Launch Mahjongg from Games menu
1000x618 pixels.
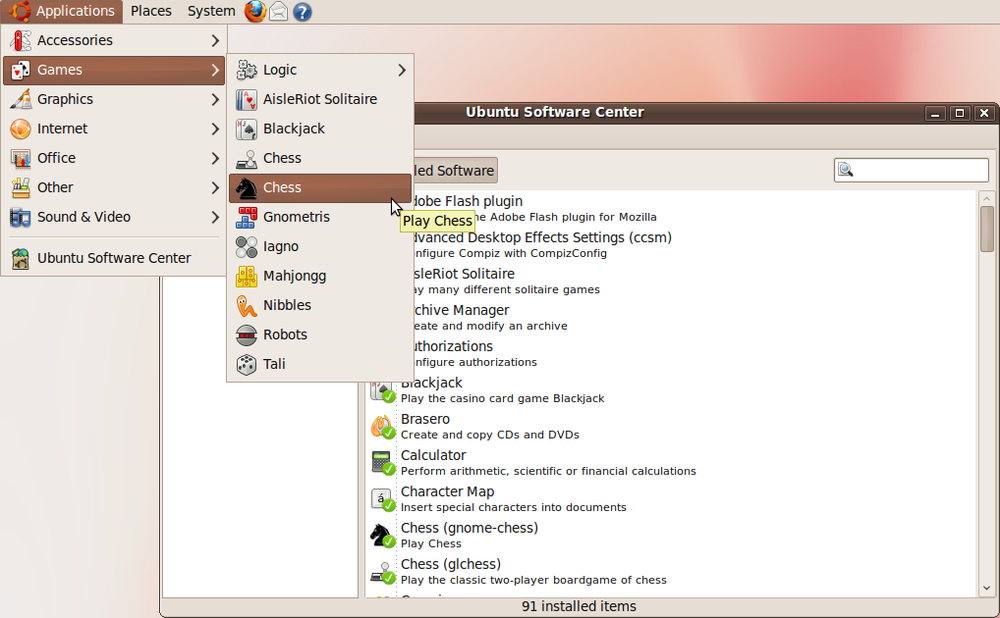coord(320,276)
